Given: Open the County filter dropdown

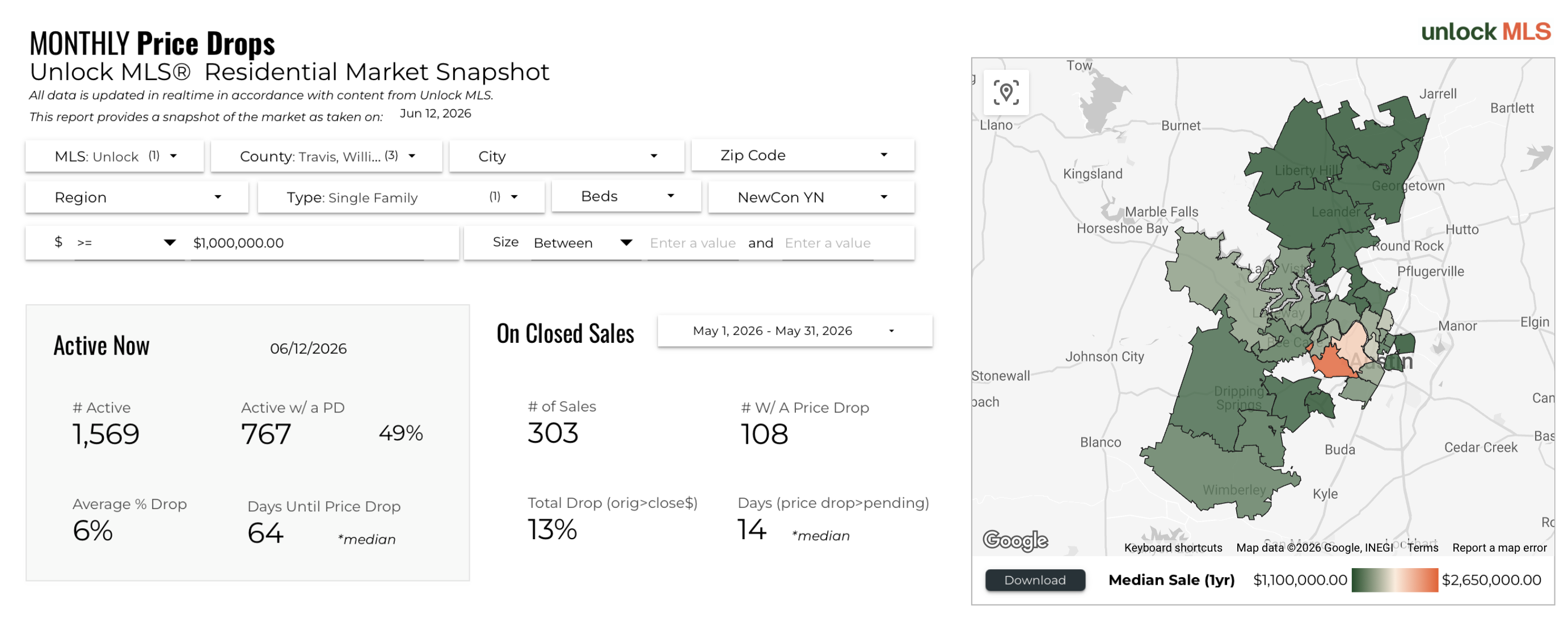Looking at the screenshot, I should click(326, 156).
